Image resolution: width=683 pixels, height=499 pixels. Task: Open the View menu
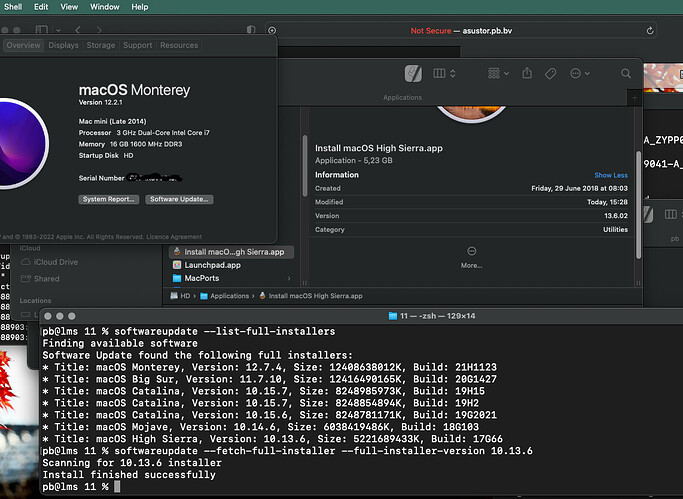click(69, 7)
